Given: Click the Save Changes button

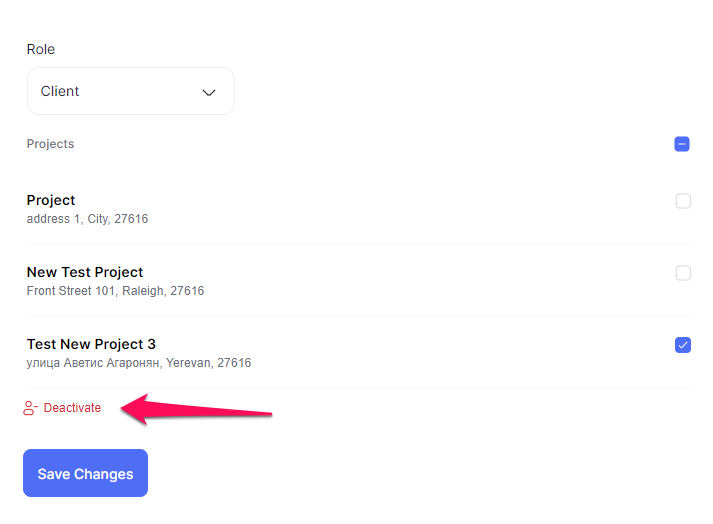Looking at the screenshot, I should [85, 473].
